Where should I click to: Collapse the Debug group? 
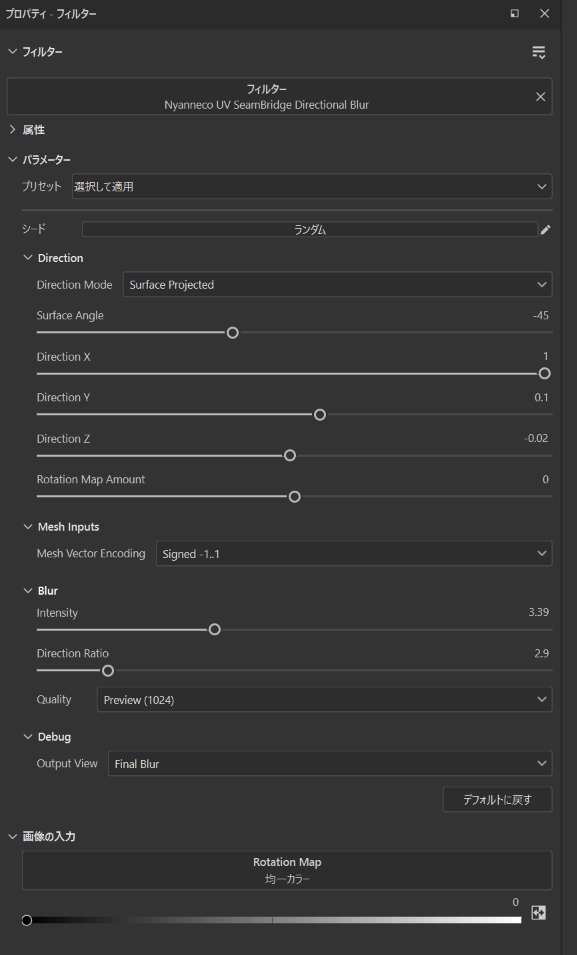(27, 737)
